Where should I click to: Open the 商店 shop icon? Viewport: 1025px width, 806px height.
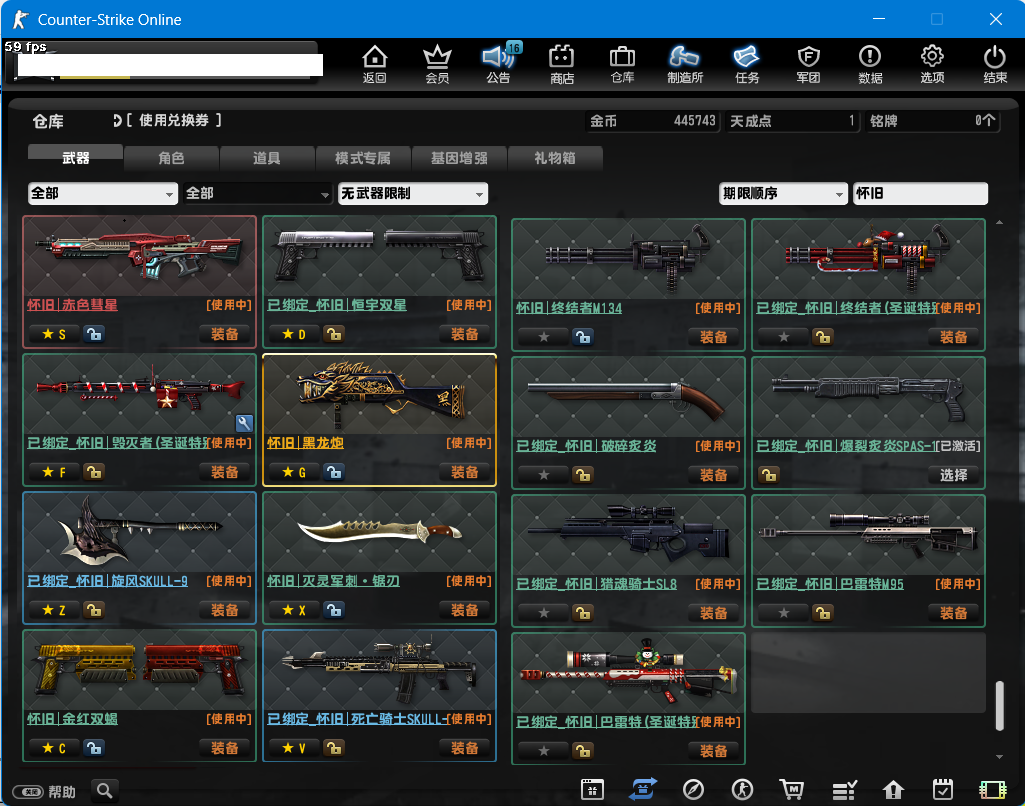click(562, 64)
